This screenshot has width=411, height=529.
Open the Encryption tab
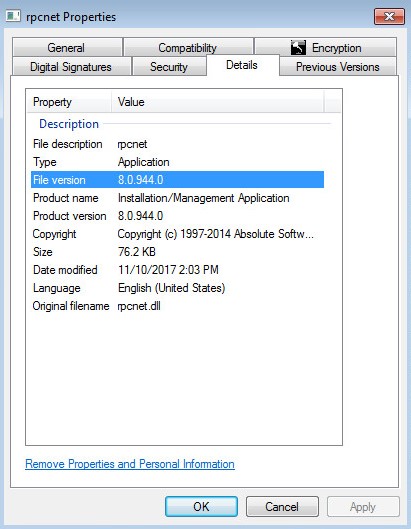point(325,48)
